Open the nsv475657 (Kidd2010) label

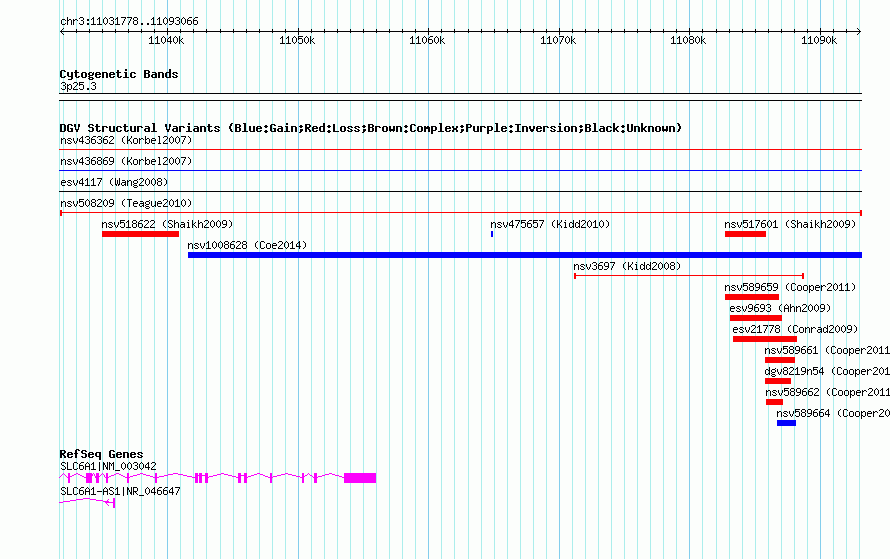(x=550, y=224)
